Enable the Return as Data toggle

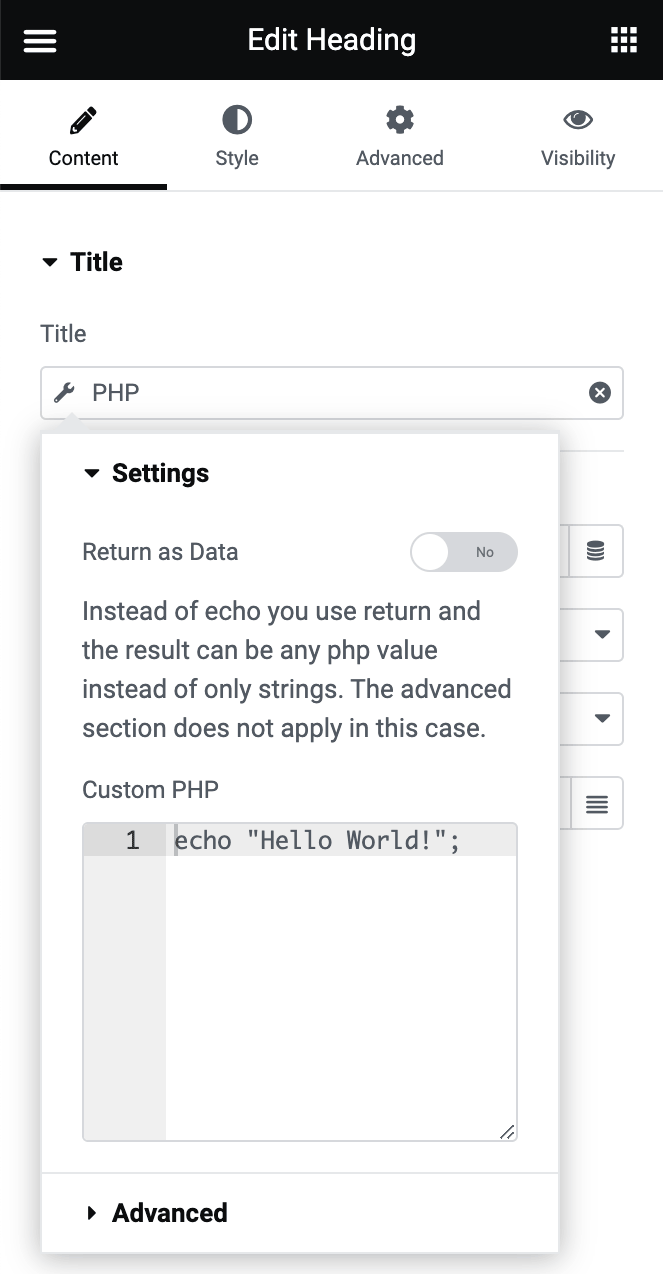tap(463, 551)
